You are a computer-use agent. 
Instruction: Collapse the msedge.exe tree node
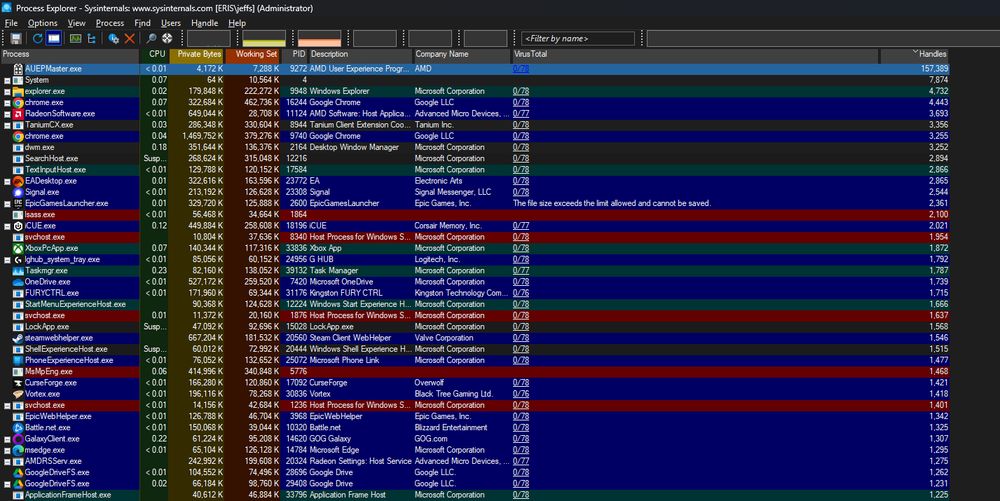point(7,450)
